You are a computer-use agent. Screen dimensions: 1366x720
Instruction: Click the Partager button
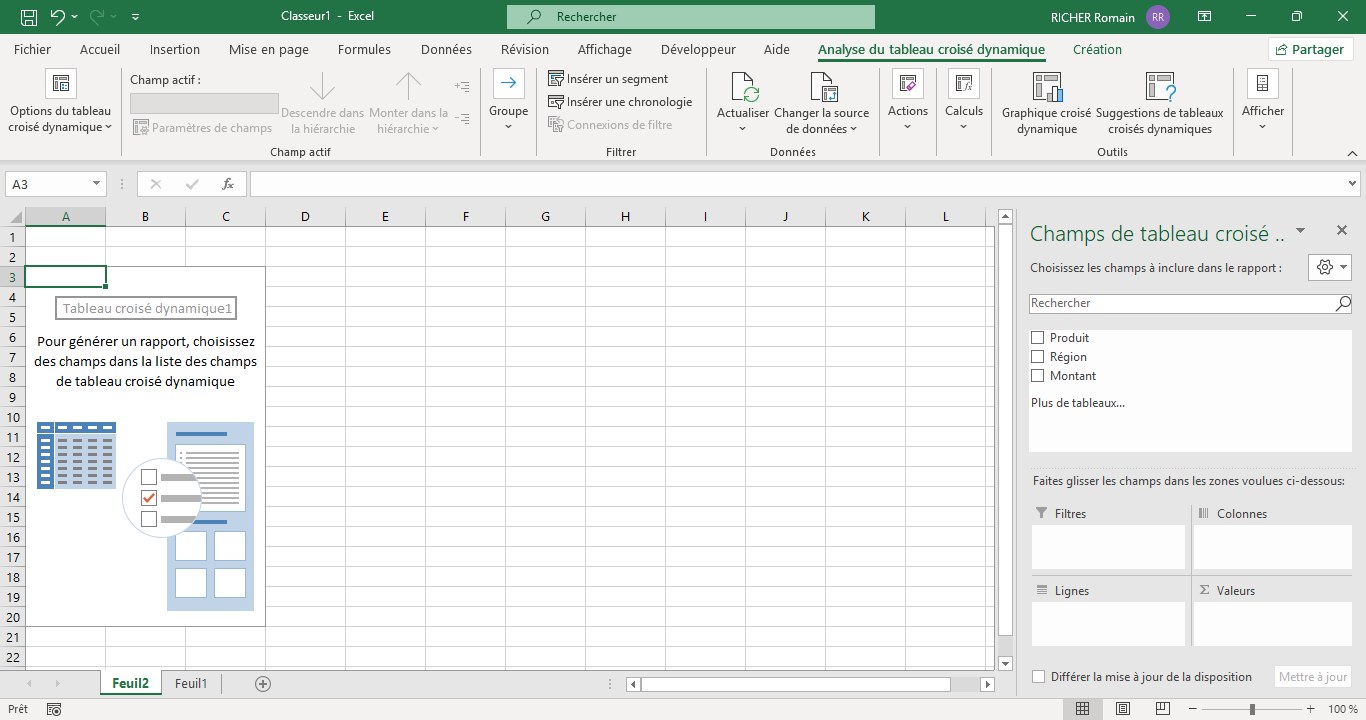(1310, 49)
